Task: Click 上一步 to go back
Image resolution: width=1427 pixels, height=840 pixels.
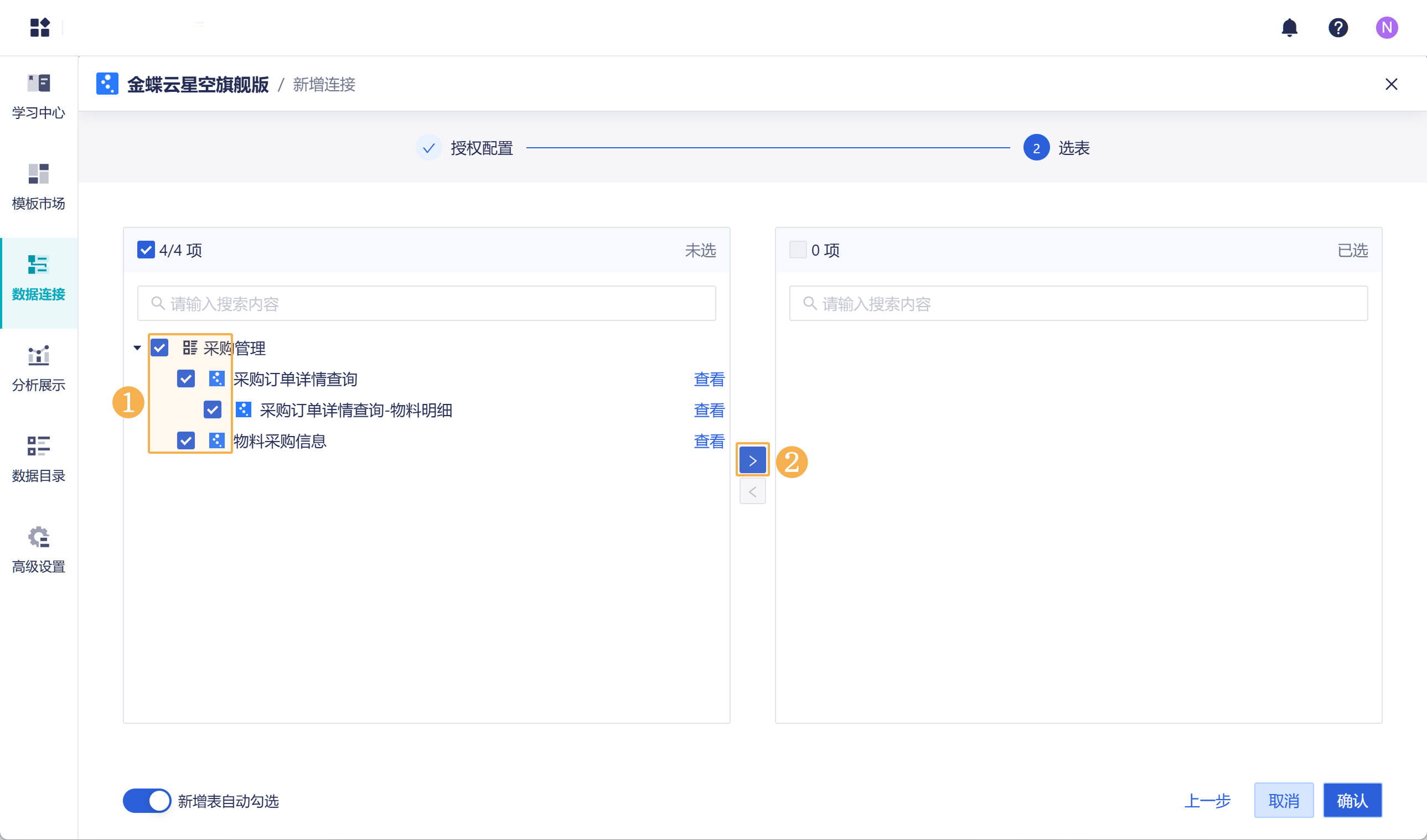Action: tap(1207, 800)
